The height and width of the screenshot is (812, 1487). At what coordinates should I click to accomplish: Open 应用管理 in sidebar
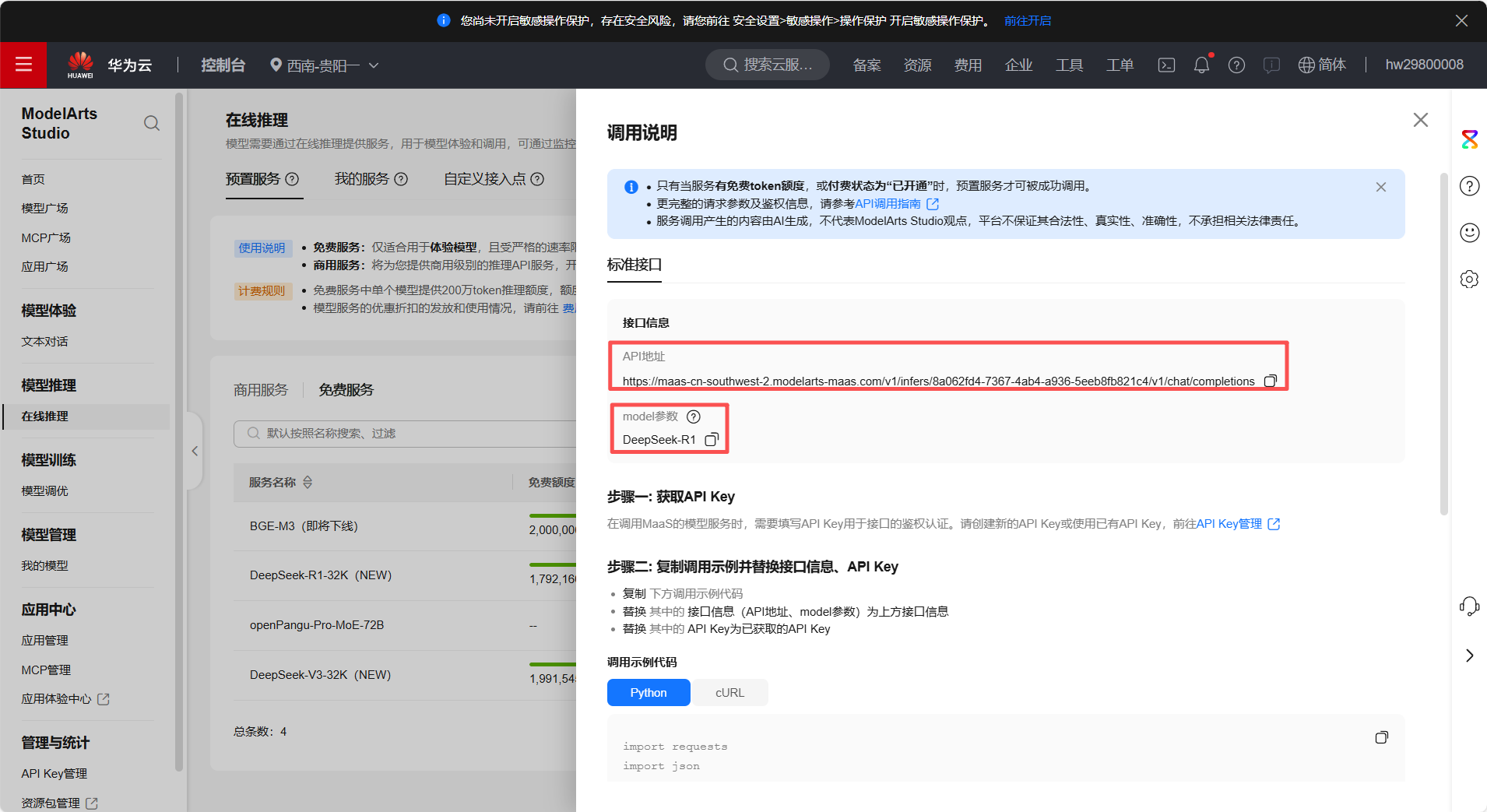pyautogui.click(x=45, y=640)
